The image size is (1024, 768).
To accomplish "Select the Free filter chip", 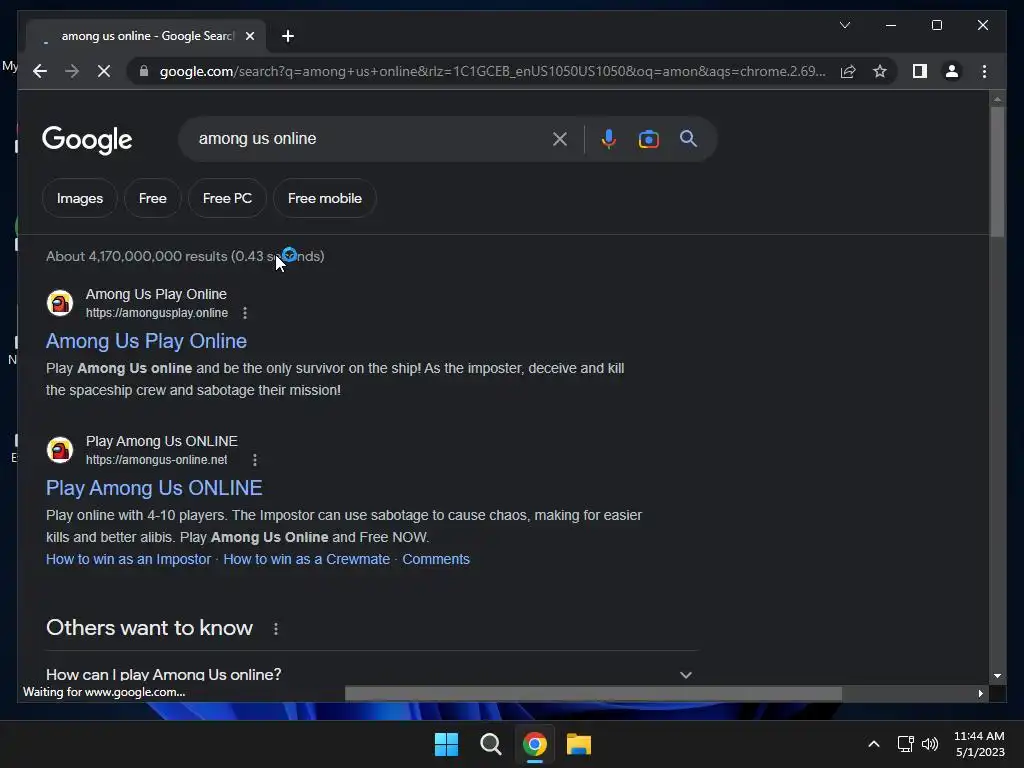I will (153, 198).
